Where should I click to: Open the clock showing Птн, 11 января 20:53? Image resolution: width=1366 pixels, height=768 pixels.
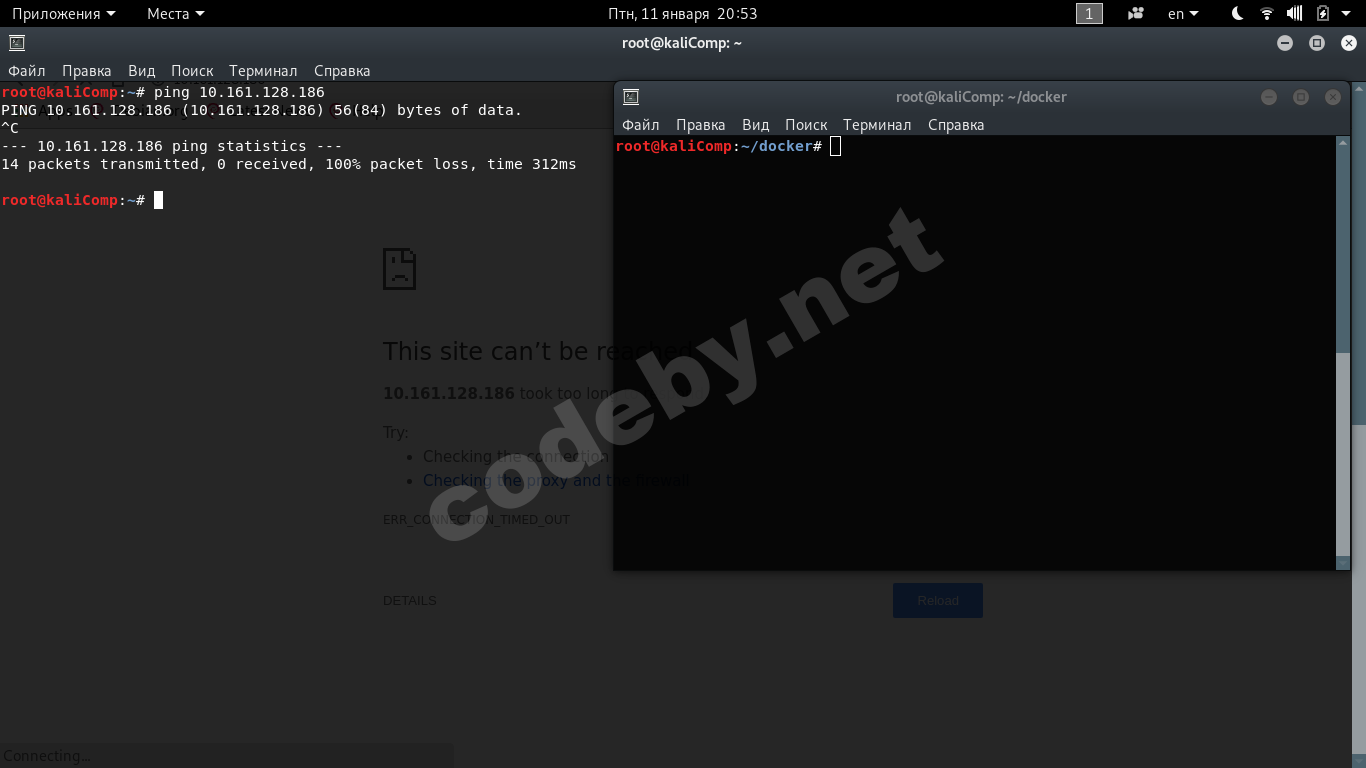pos(683,14)
